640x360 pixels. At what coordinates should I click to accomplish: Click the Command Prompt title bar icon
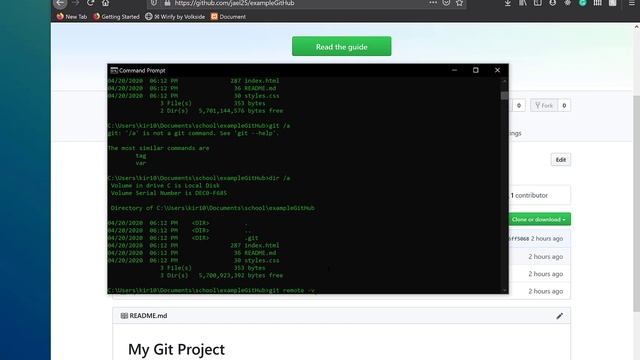point(114,70)
